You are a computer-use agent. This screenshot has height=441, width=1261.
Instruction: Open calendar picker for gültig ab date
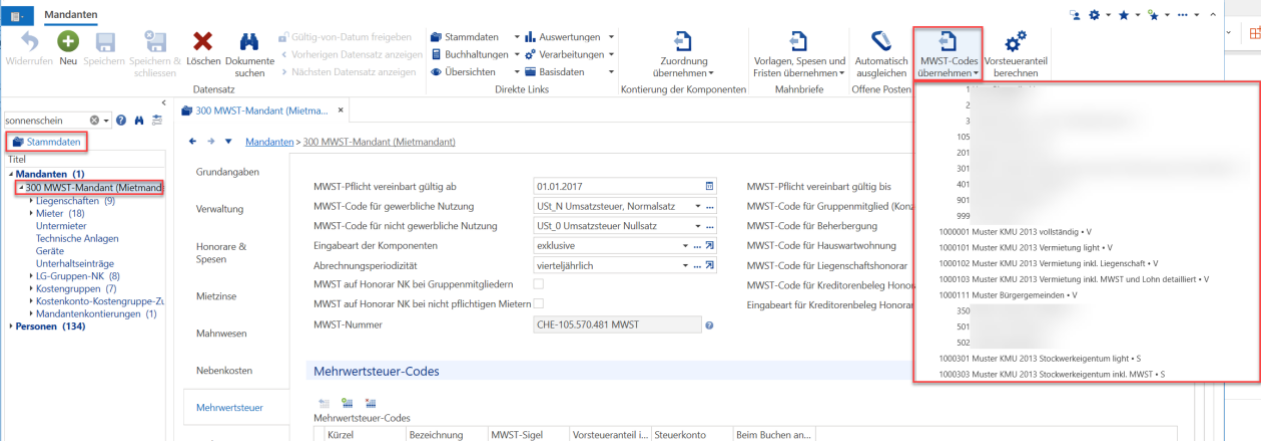click(710, 186)
